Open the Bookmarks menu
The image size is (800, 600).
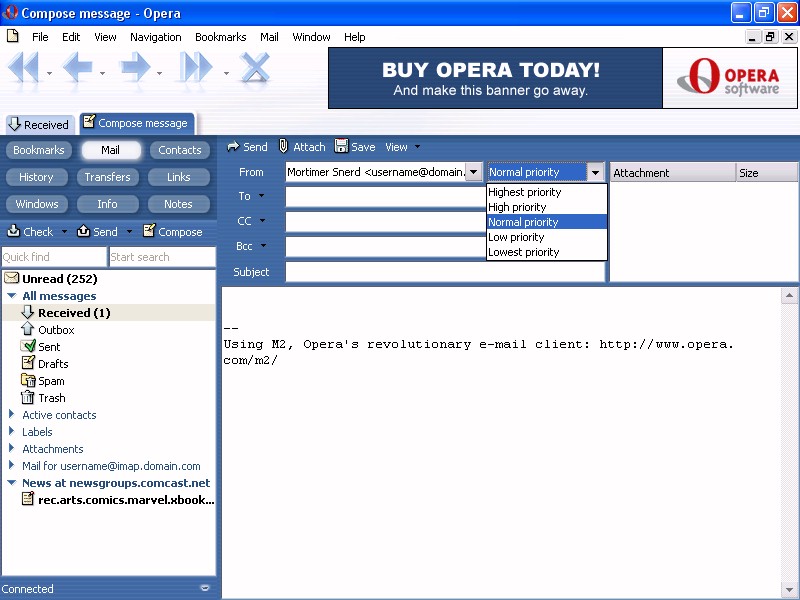coord(220,37)
